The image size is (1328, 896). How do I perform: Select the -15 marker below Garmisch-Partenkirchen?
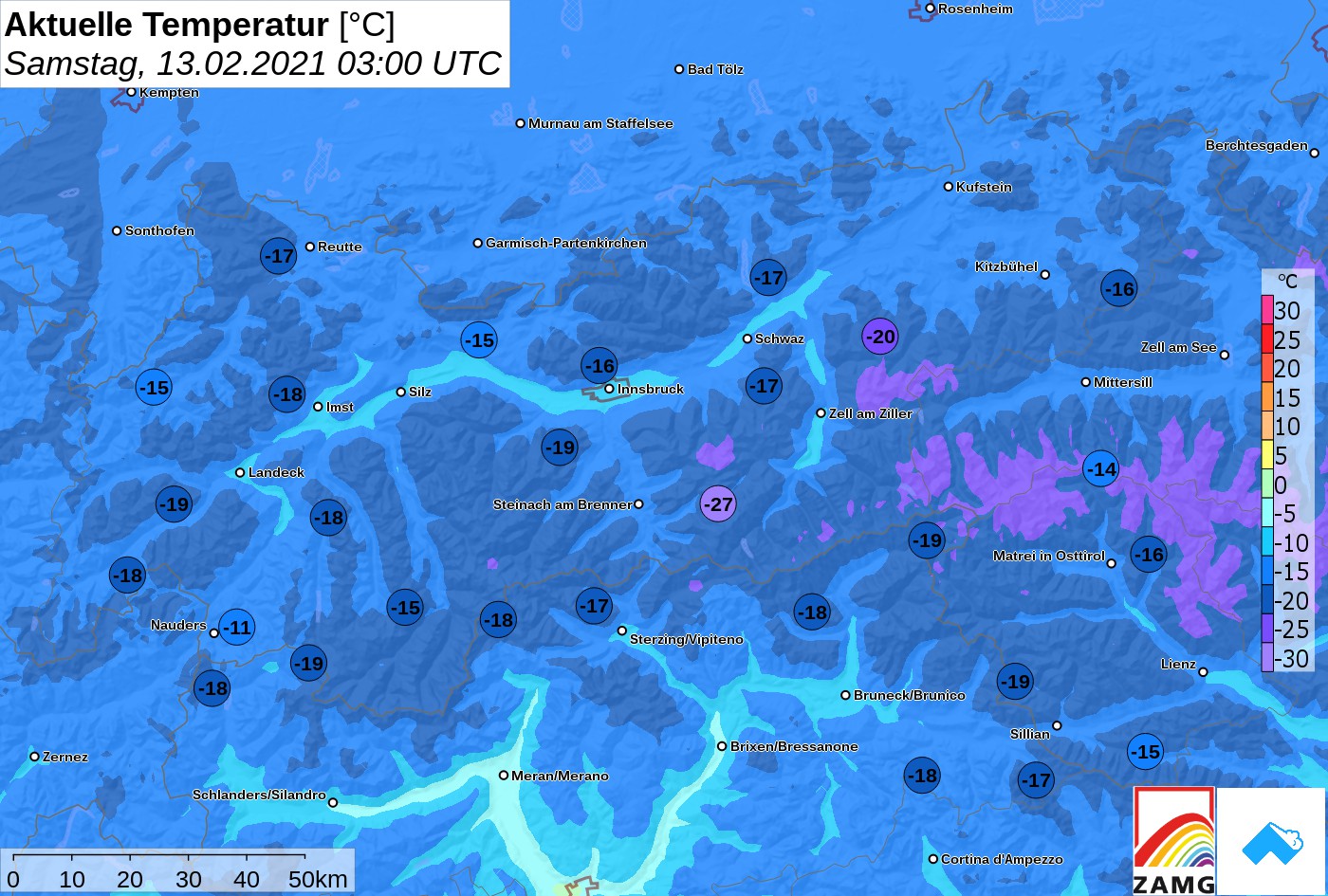click(x=479, y=340)
